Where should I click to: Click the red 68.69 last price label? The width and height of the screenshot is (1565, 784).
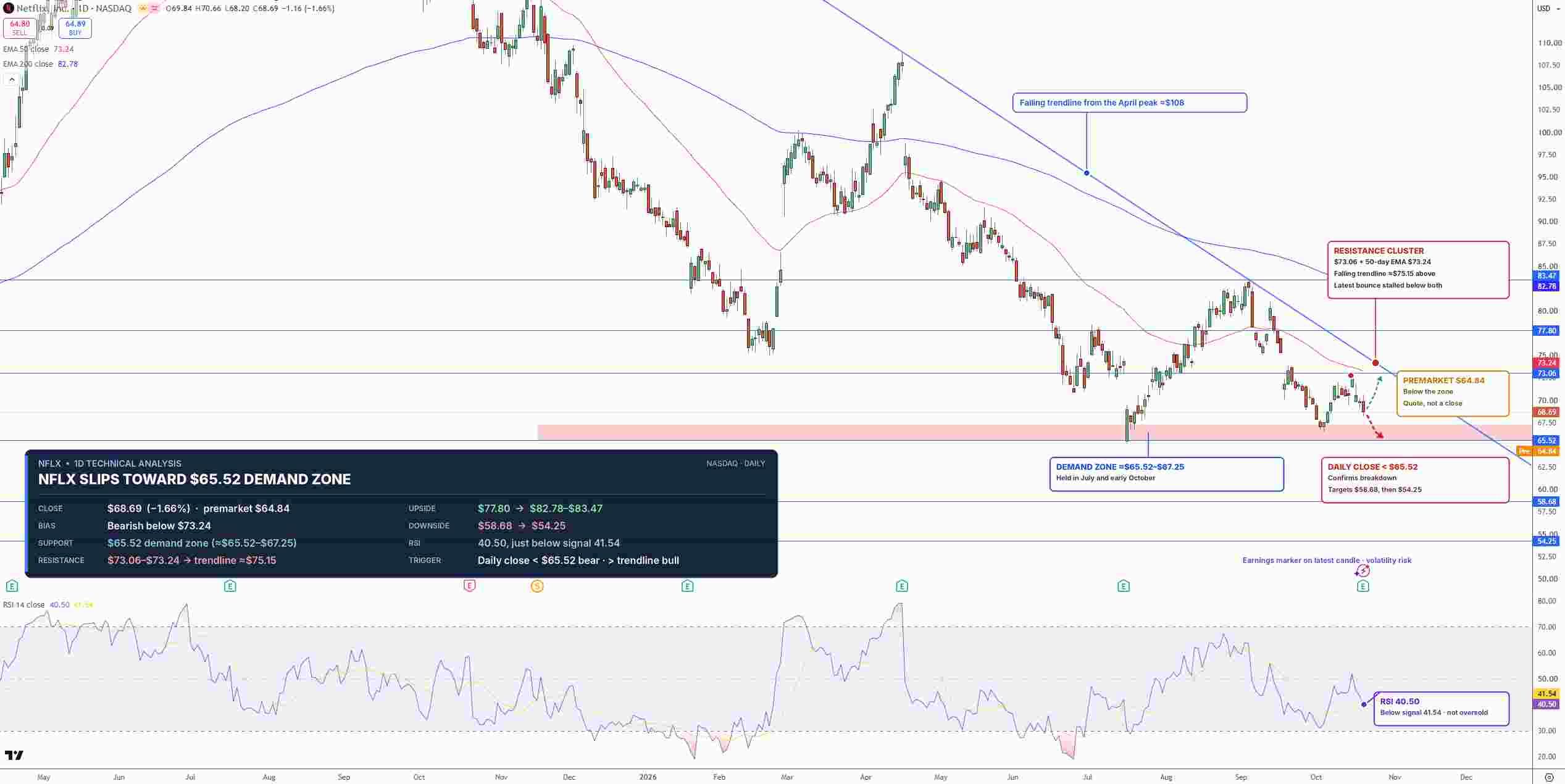(1547, 412)
